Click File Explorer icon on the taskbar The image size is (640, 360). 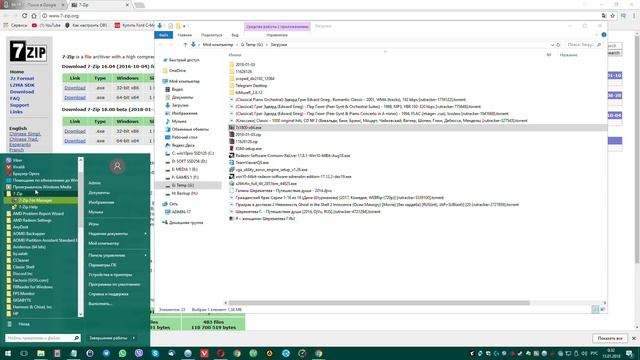pos(40,353)
